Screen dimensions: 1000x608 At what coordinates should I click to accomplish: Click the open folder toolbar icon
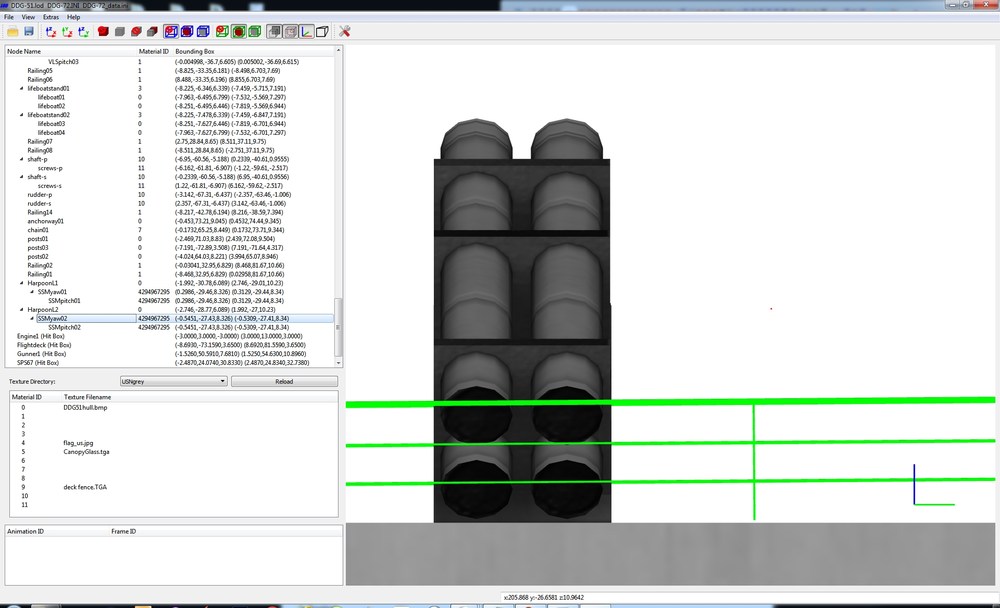[x=13, y=31]
